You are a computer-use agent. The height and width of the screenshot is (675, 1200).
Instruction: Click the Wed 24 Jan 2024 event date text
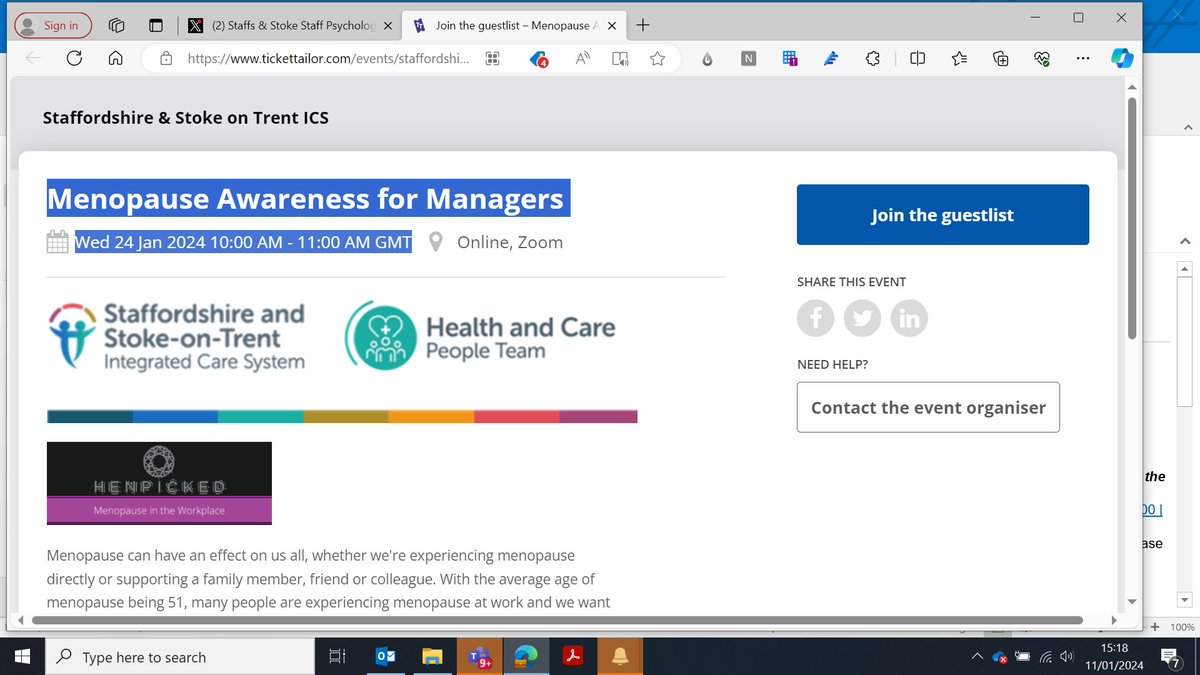point(243,242)
